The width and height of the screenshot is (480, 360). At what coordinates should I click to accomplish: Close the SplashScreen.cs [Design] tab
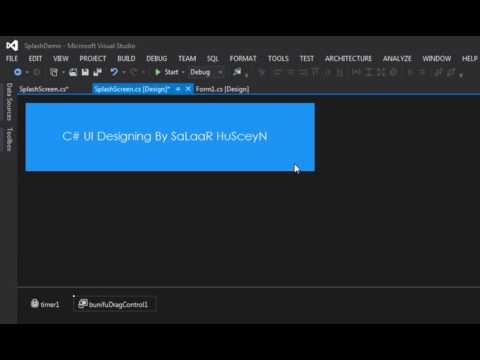(x=188, y=89)
